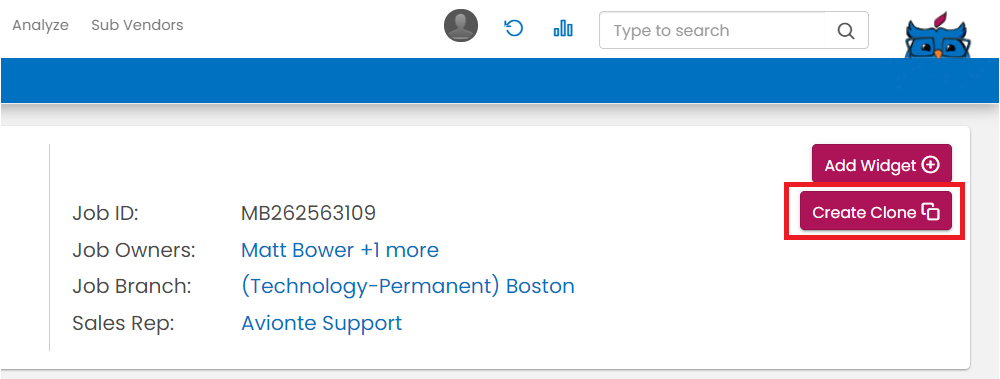Click the copy icon on Create Clone
Image resolution: width=1000 pixels, height=379 pixels.
pyautogui.click(x=931, y=212)
